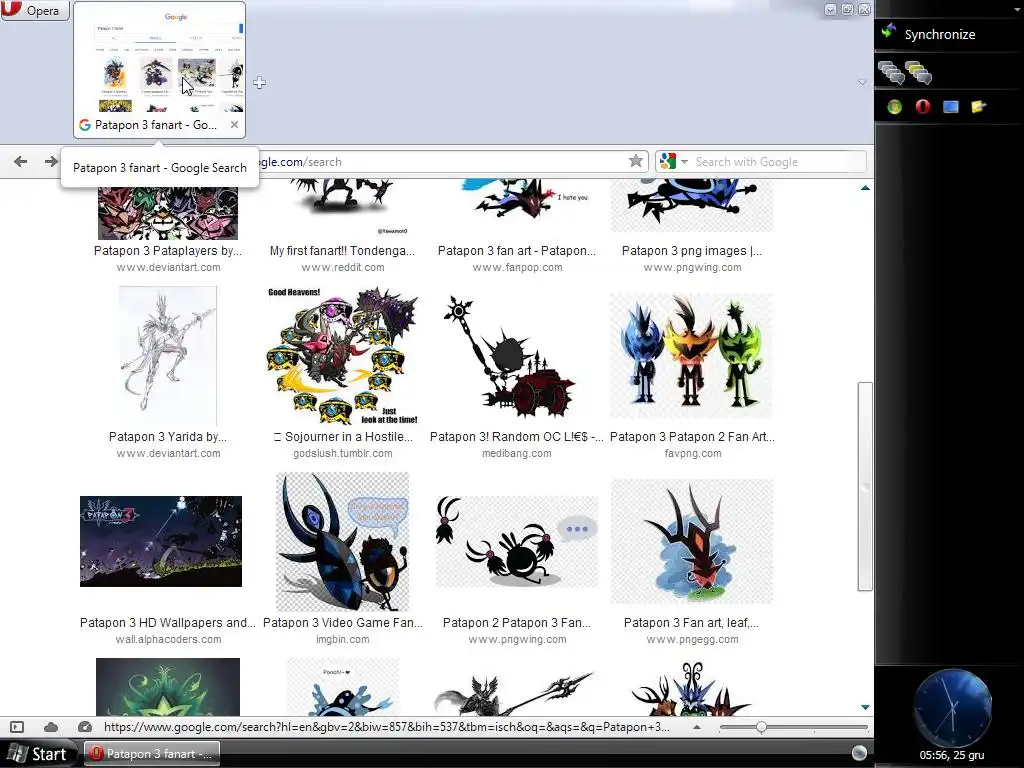
Task: Click the page scrollbar down arrow
Action: pos(865,707)
